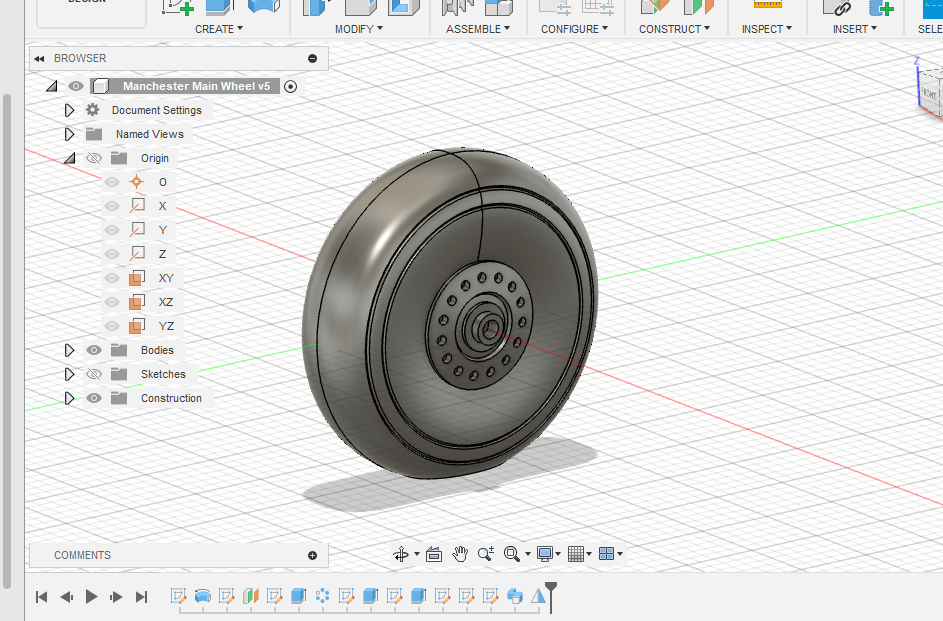Screen dimensions: 943x621
Task: Jump to timeline start
Action: (x=41, y=596)
